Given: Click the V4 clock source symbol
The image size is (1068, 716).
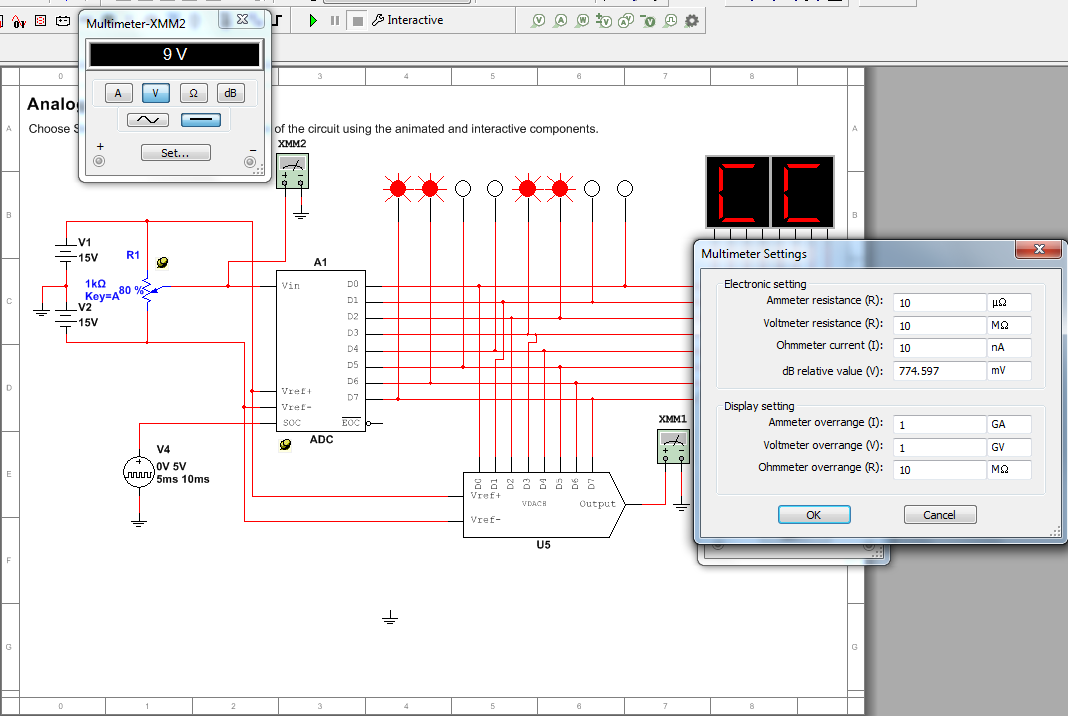Looking at the screenshot, I should 138,471.
